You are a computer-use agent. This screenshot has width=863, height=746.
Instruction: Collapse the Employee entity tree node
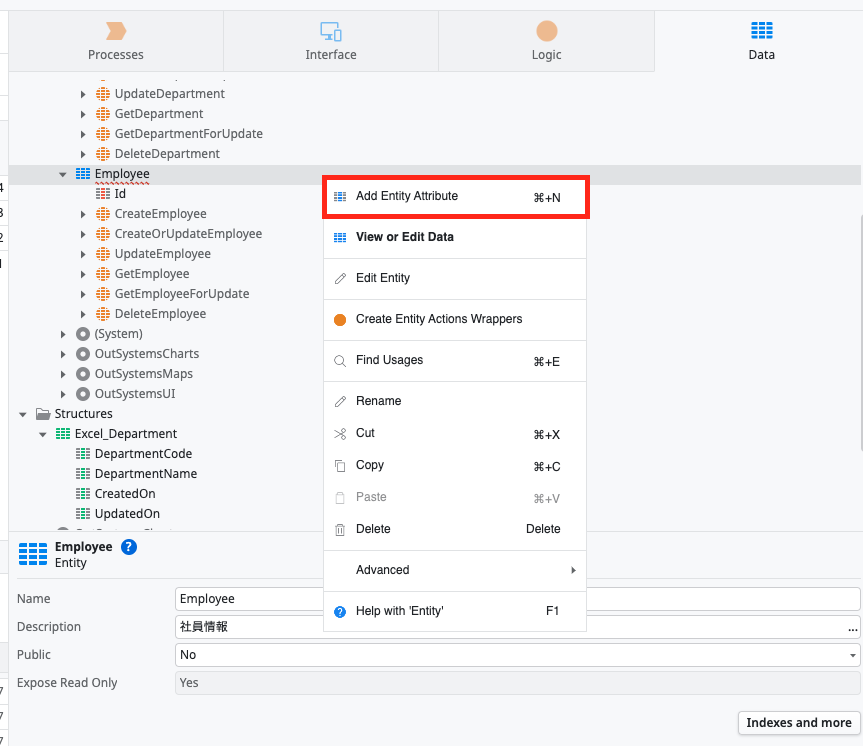pyautogui.click(x=63, y=175)
